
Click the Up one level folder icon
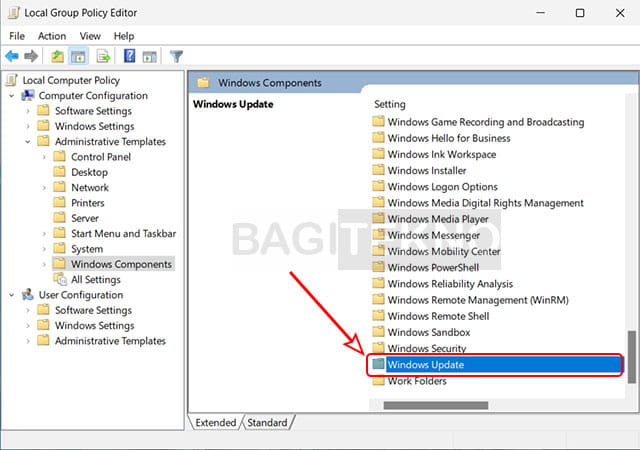pos(57,56)
